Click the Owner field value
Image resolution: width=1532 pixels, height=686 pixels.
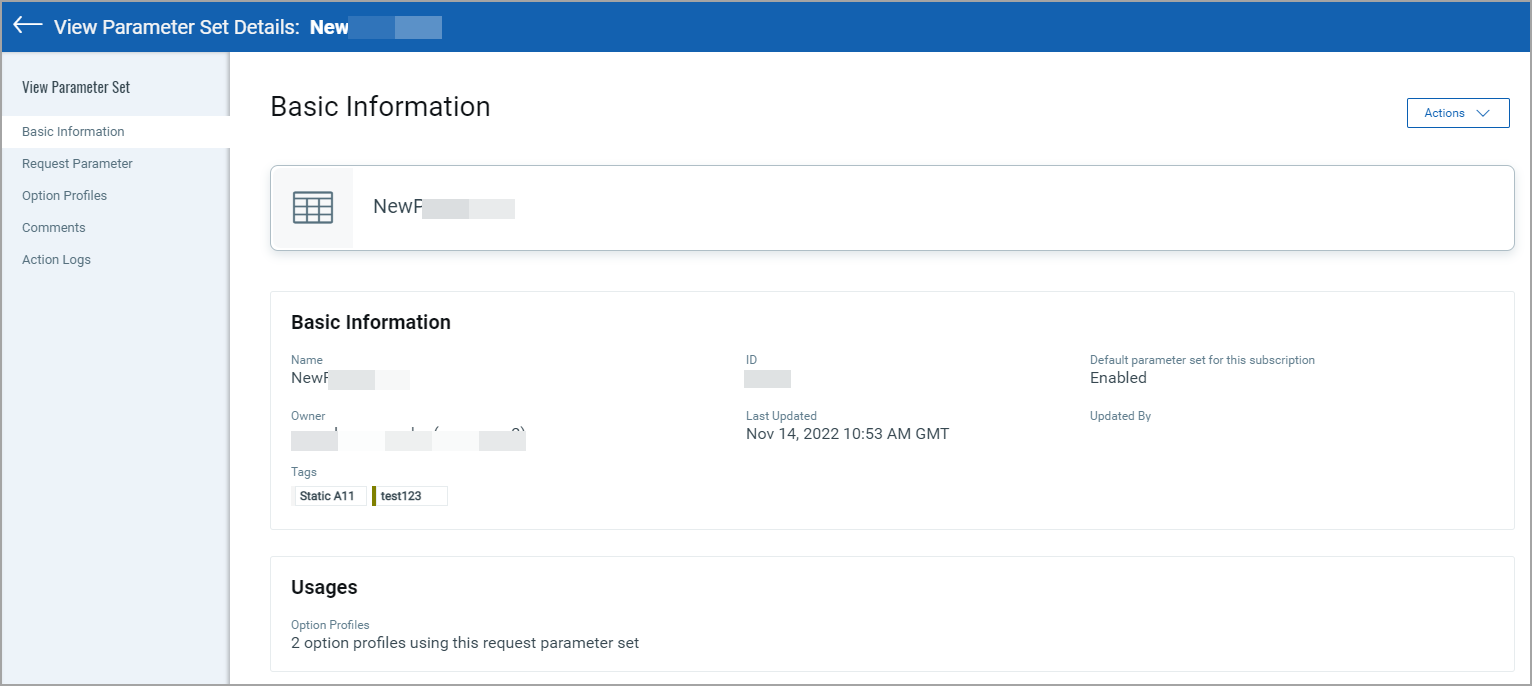click(408, 439)
